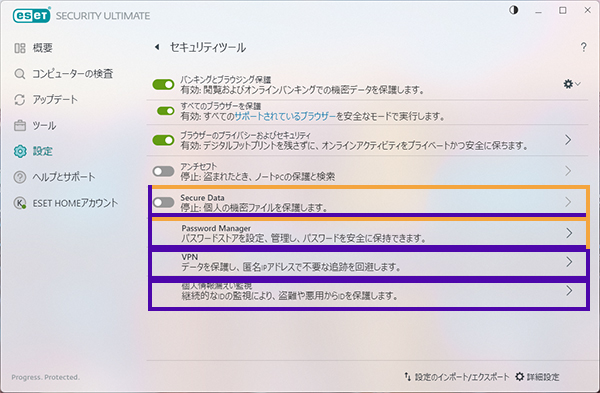Switch on the Secure Data toggle
The height and width of the screenshot is (393, 600).
(163, 202)
